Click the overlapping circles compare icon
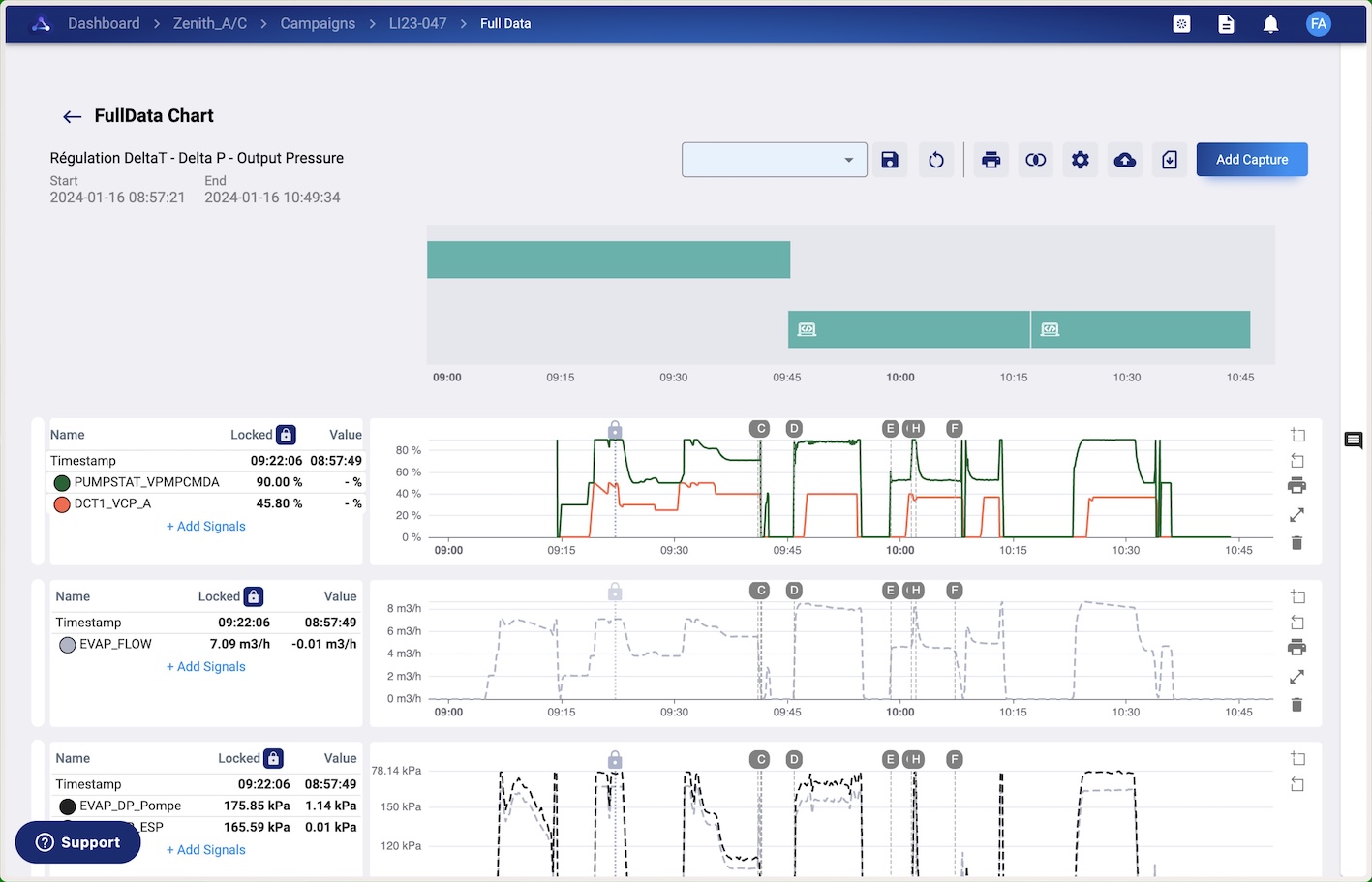 tap(1036, 160)
